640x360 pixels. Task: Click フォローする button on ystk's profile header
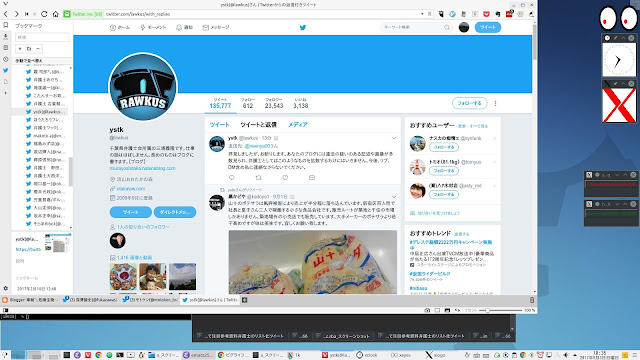pyautogui.click(x=469, y=103)
